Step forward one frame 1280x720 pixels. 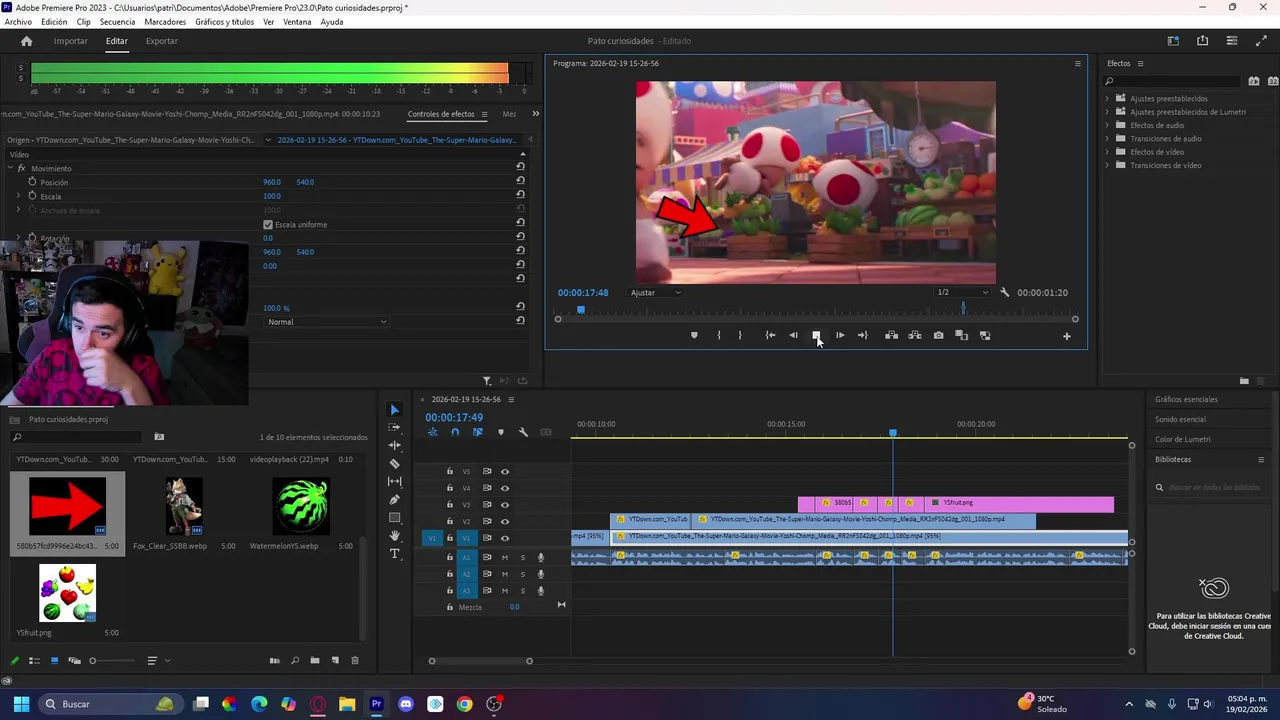[840, 336]
